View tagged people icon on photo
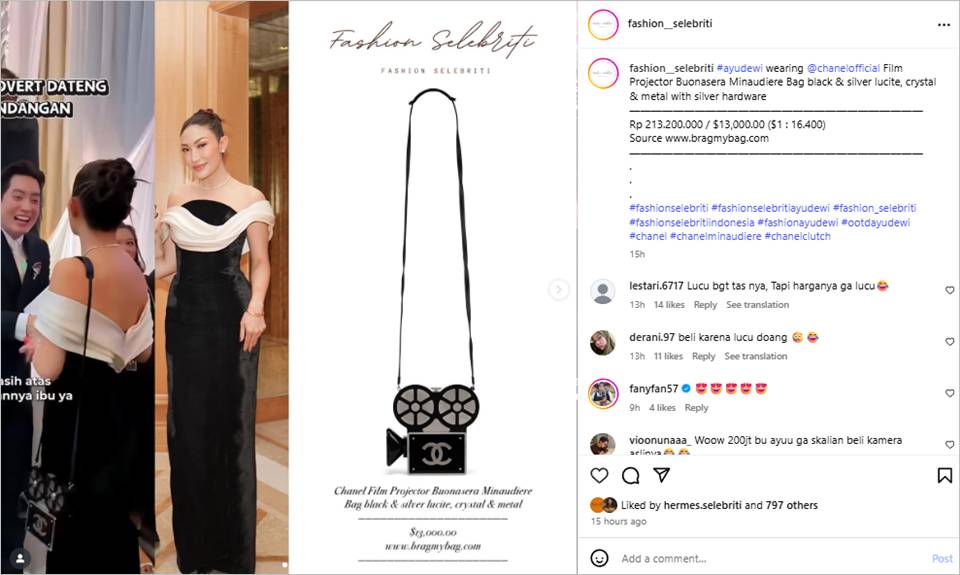Viewport: 960px width, 575px height. (x=20, y=558)
